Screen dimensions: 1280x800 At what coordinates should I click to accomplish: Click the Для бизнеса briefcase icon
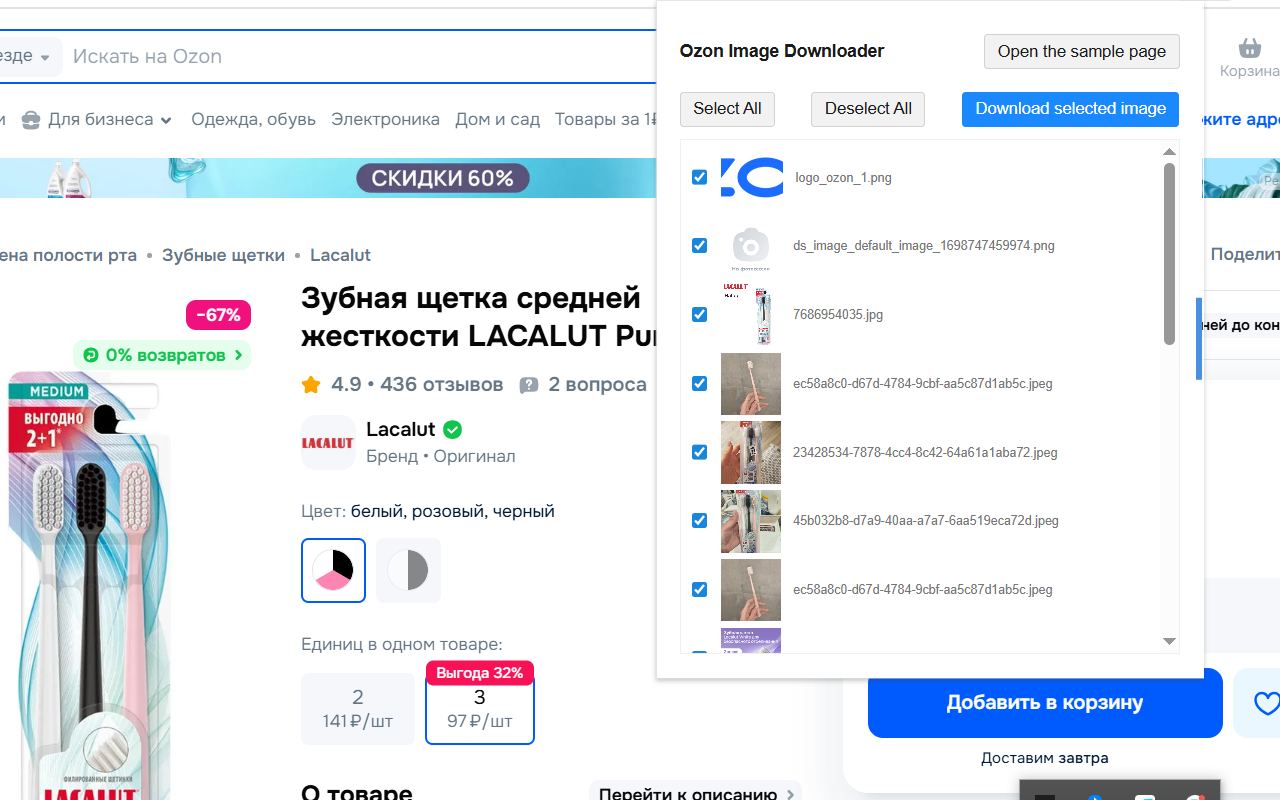[x=30, y=120]
